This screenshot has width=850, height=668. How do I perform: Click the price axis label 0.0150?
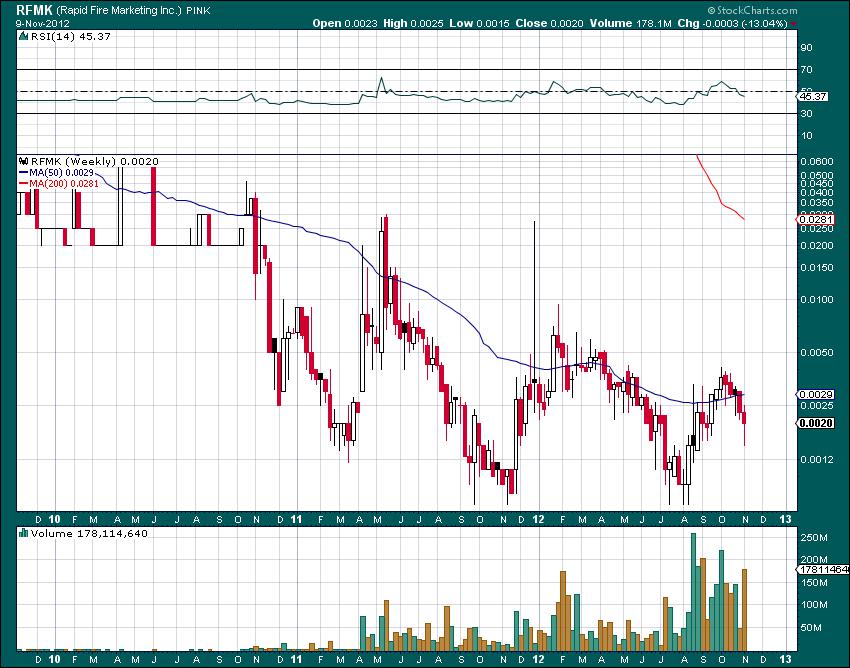816,268
